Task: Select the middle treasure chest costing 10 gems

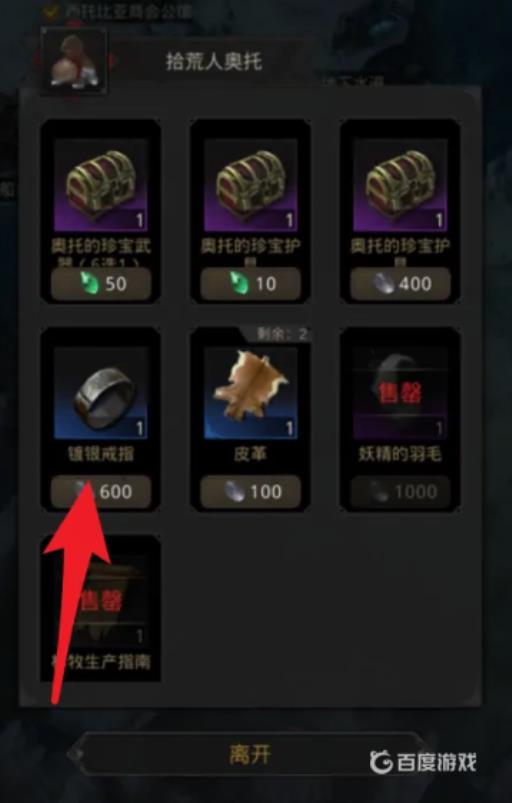Action: tap(250, 185)
